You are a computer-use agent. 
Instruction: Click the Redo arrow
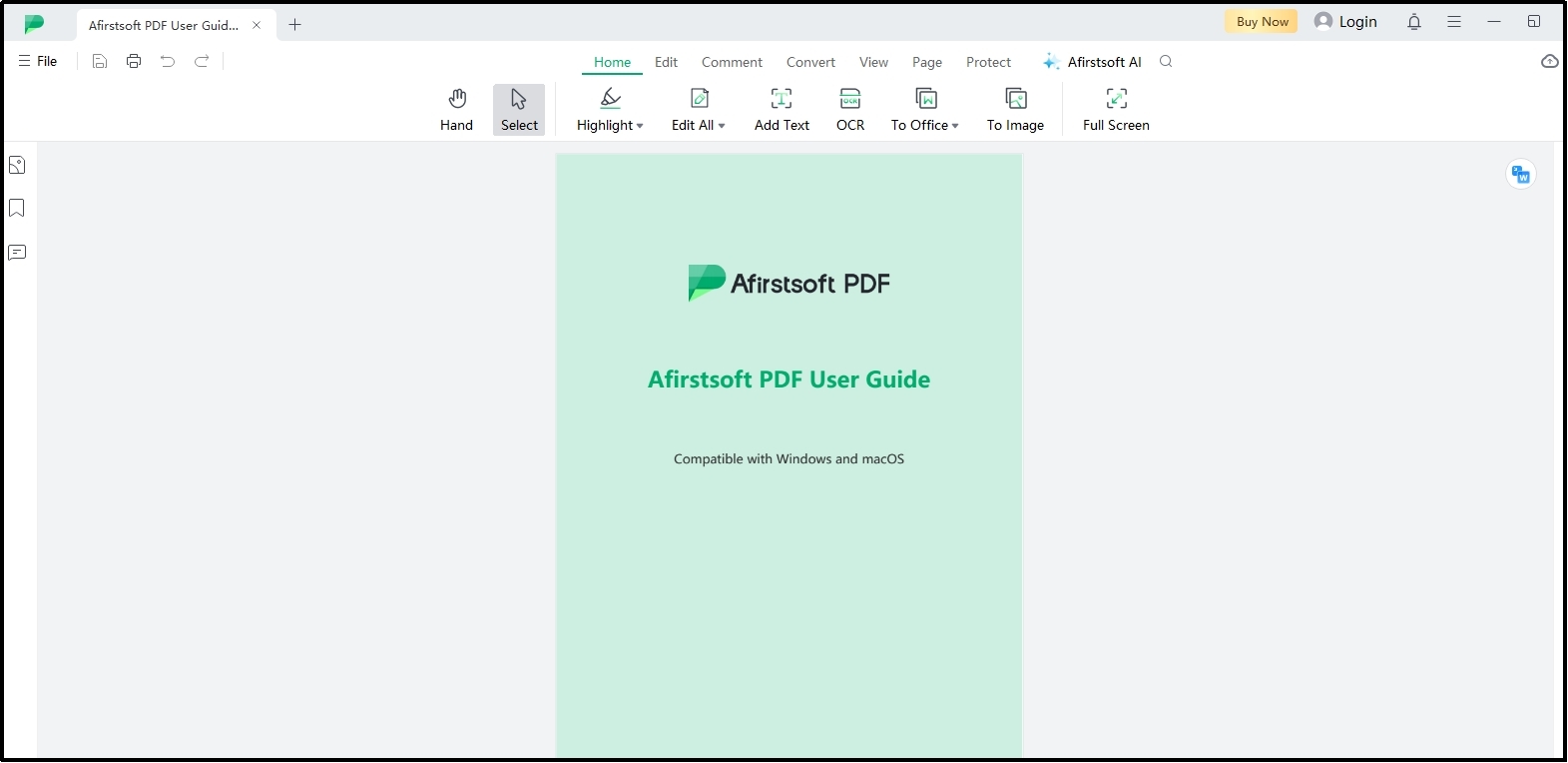click(202, 61)
